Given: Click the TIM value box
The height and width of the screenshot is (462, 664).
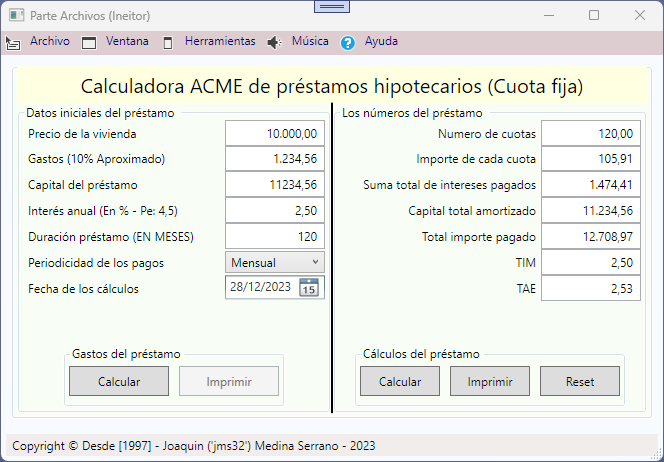Looking at the screenshot, I should [x=591, y=263].
